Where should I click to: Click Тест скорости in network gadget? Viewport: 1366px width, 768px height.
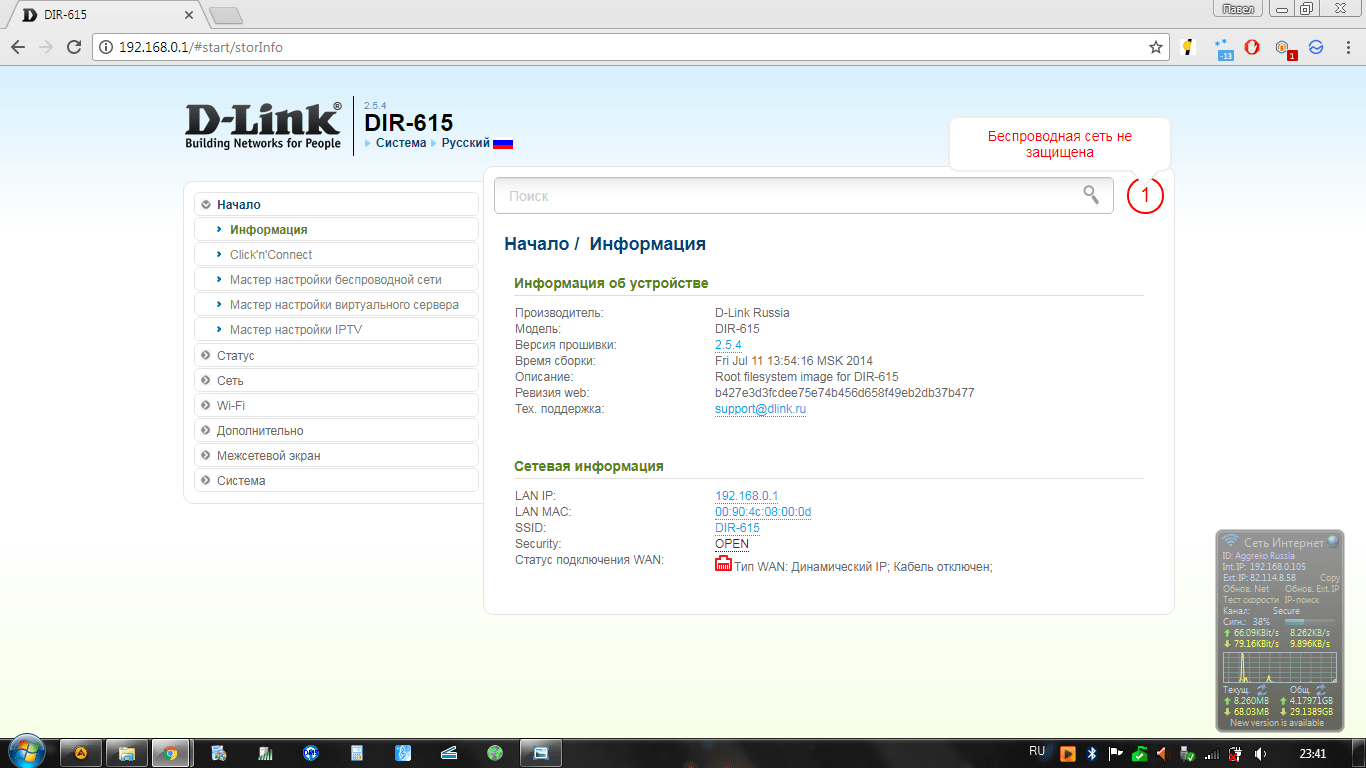point(1250,600)
